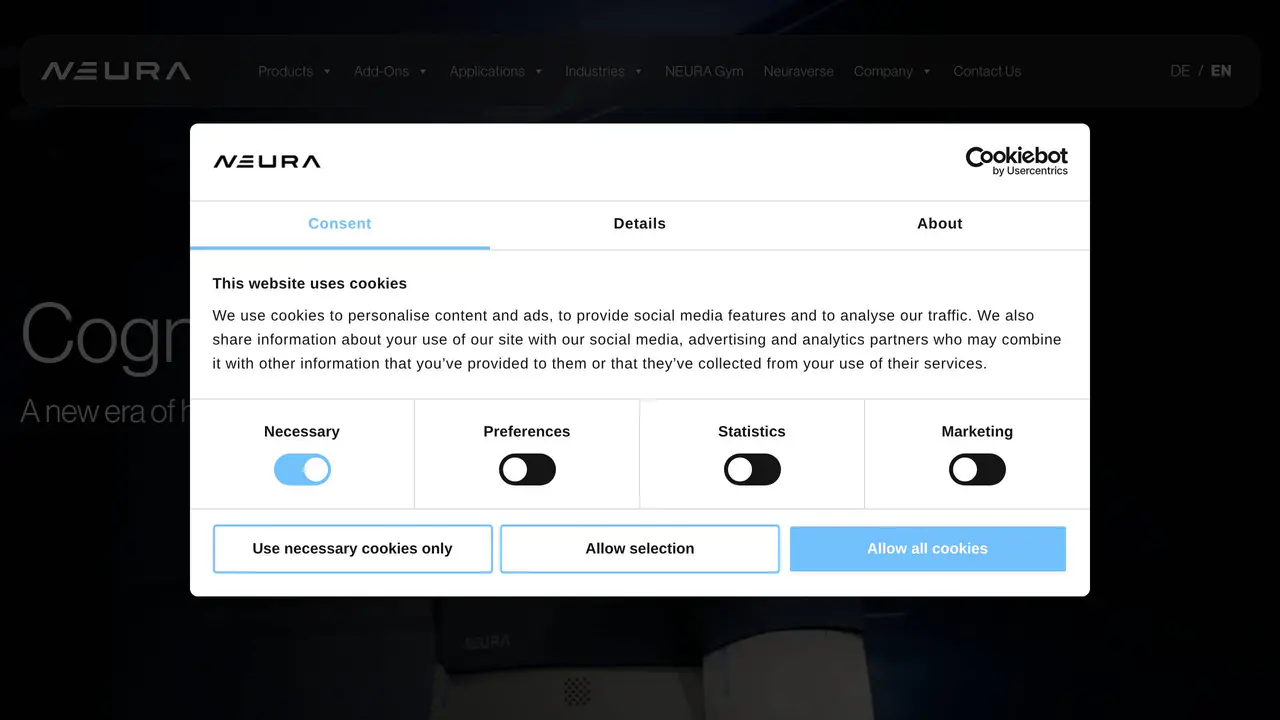Click the NEURA logo in the site header

point(116,71)
